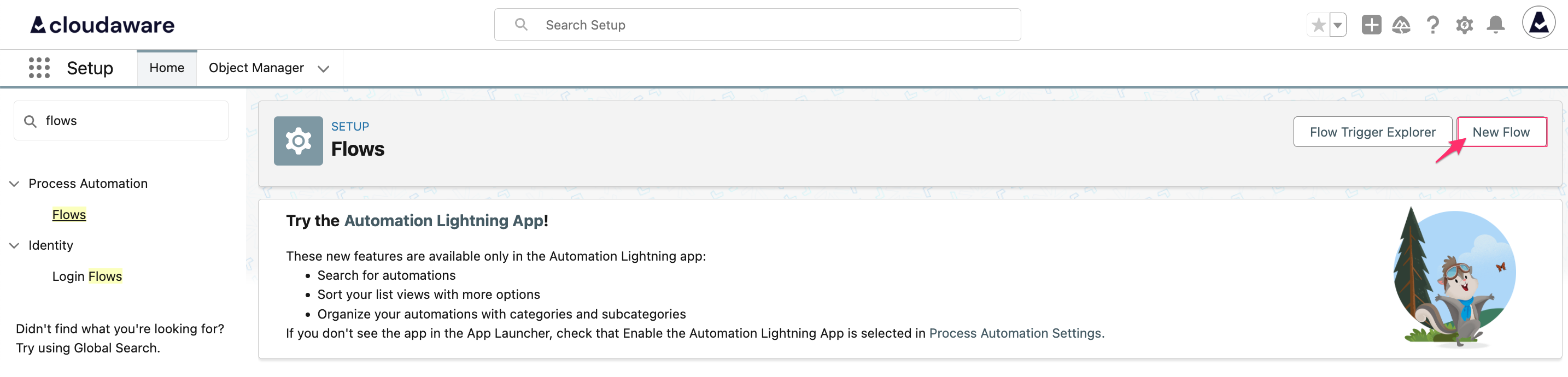Click the Cloudaware logo
1568x377 pixels.
(101, 25)
